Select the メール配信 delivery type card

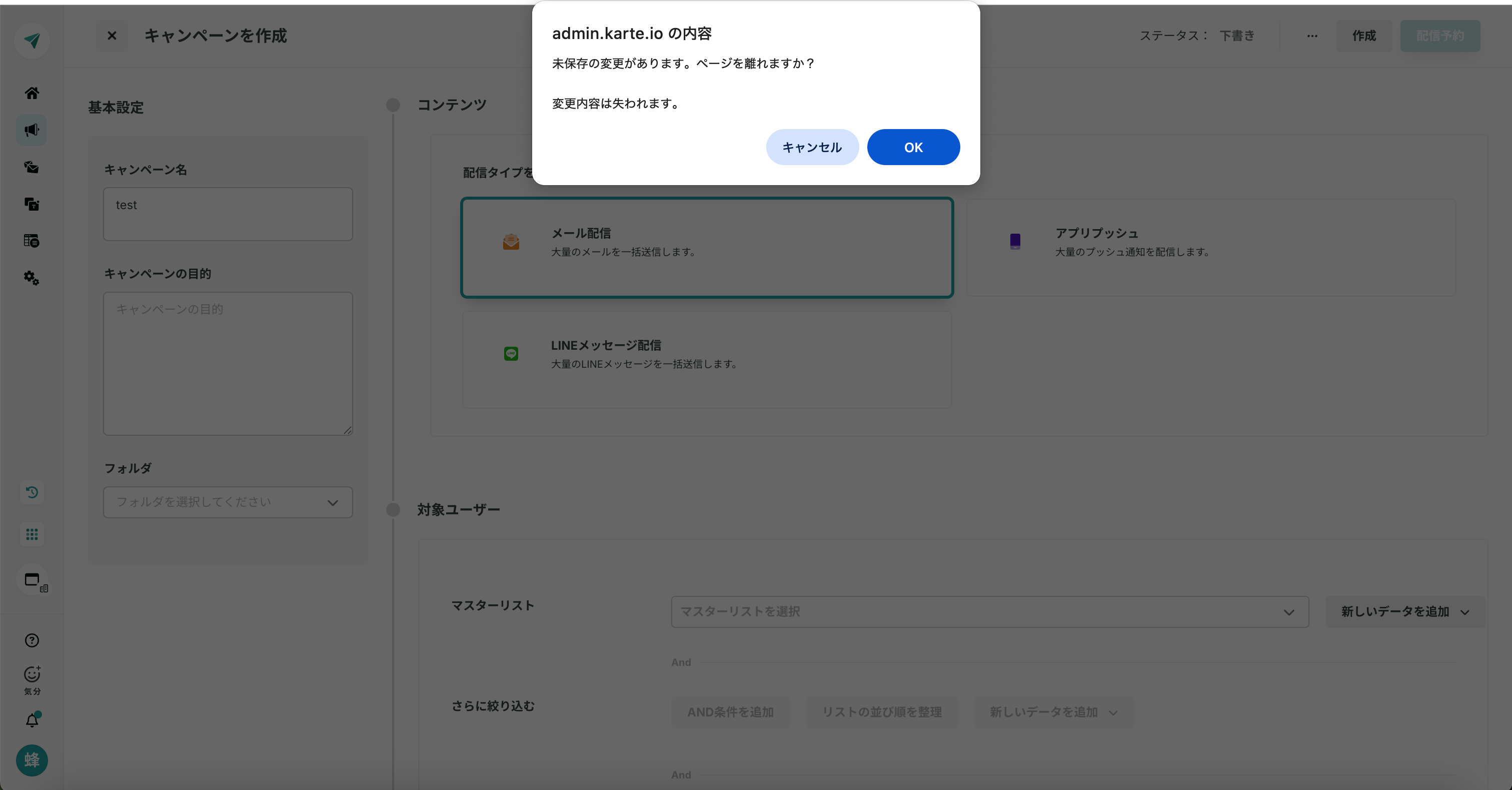pyautogui.click(x=707, y=248)
